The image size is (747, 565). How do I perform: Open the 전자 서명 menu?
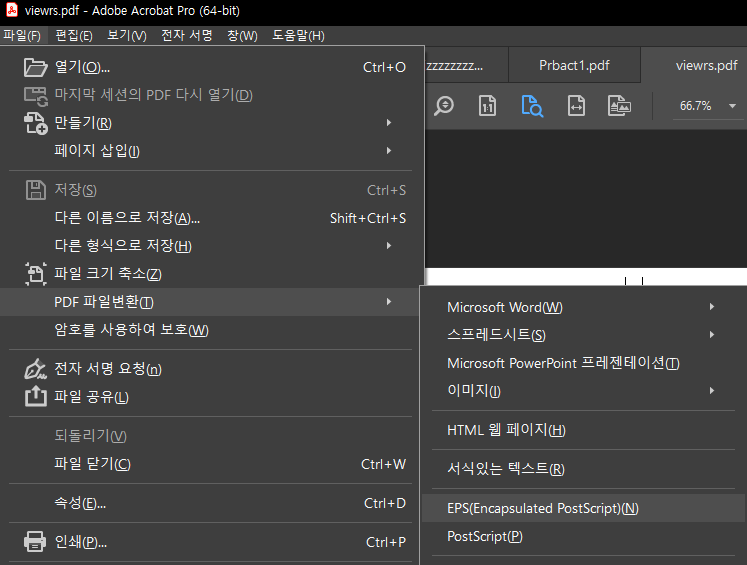coord(187,36)
